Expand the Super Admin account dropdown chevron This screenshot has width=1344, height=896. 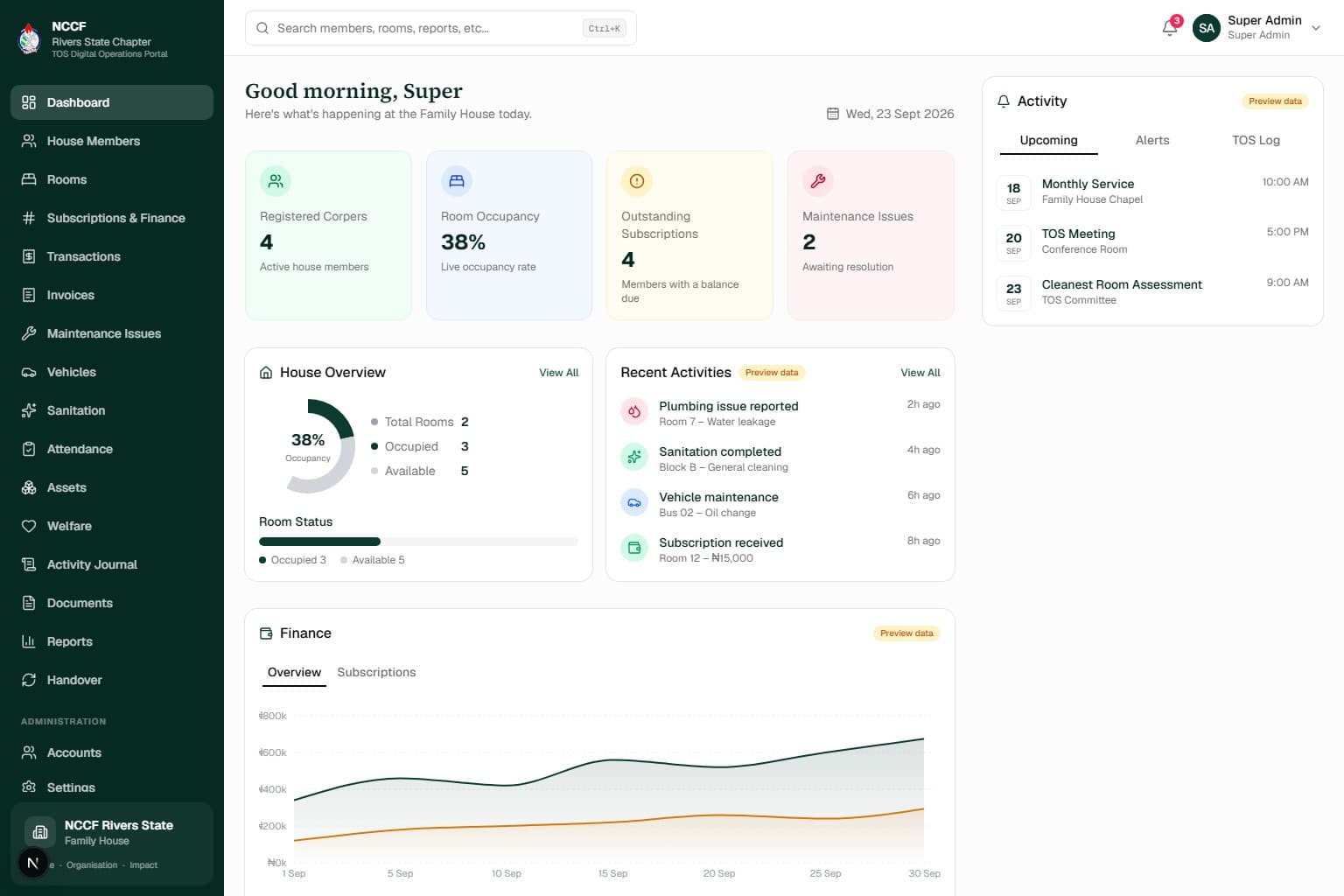(1315, 28)
